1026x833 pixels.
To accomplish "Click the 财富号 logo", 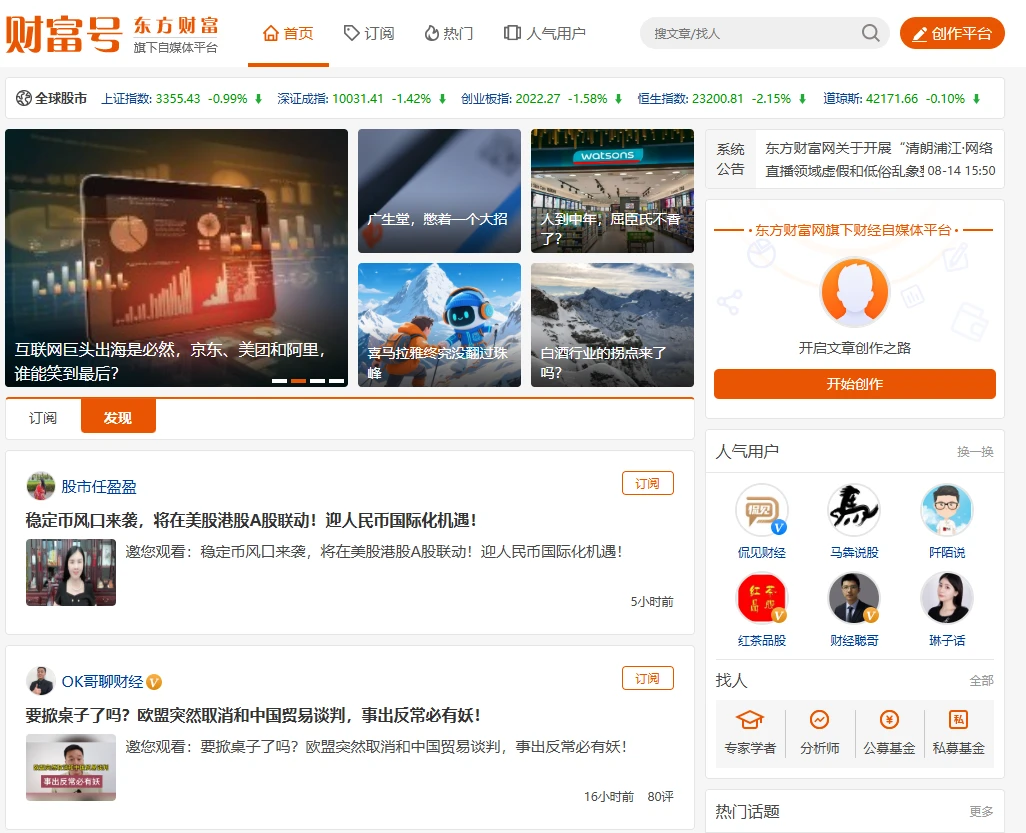I will pyautogui.click(x=63, y=33).
